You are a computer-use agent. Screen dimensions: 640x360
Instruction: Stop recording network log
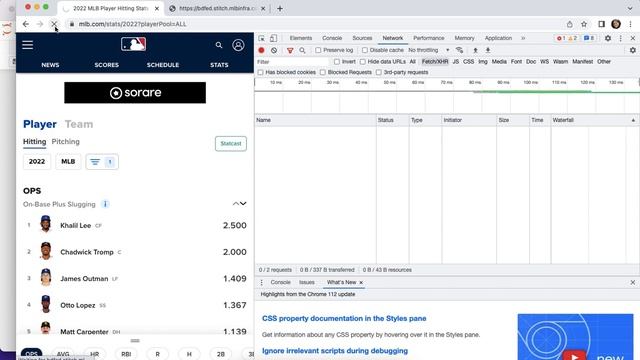point(262,50)
